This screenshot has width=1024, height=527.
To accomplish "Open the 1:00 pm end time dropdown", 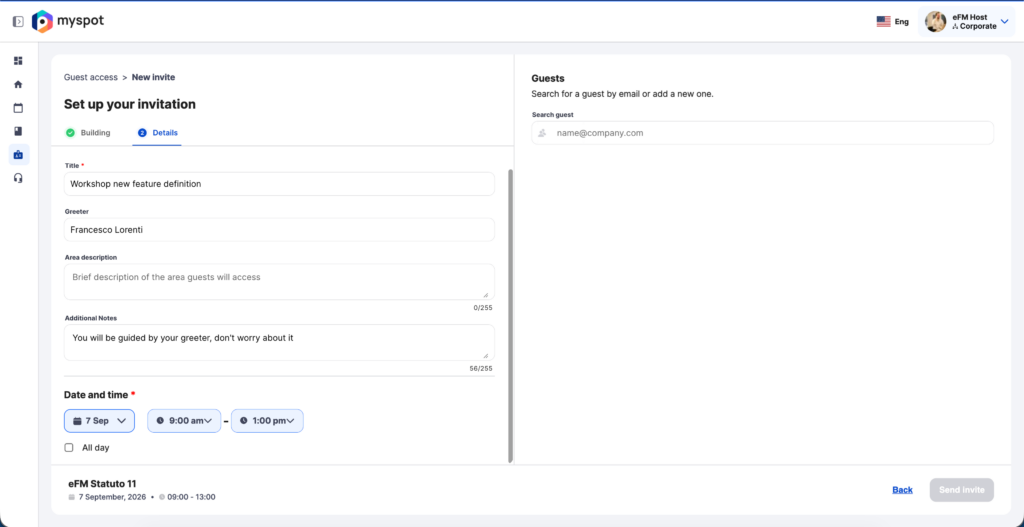I will tap(268, 421).
